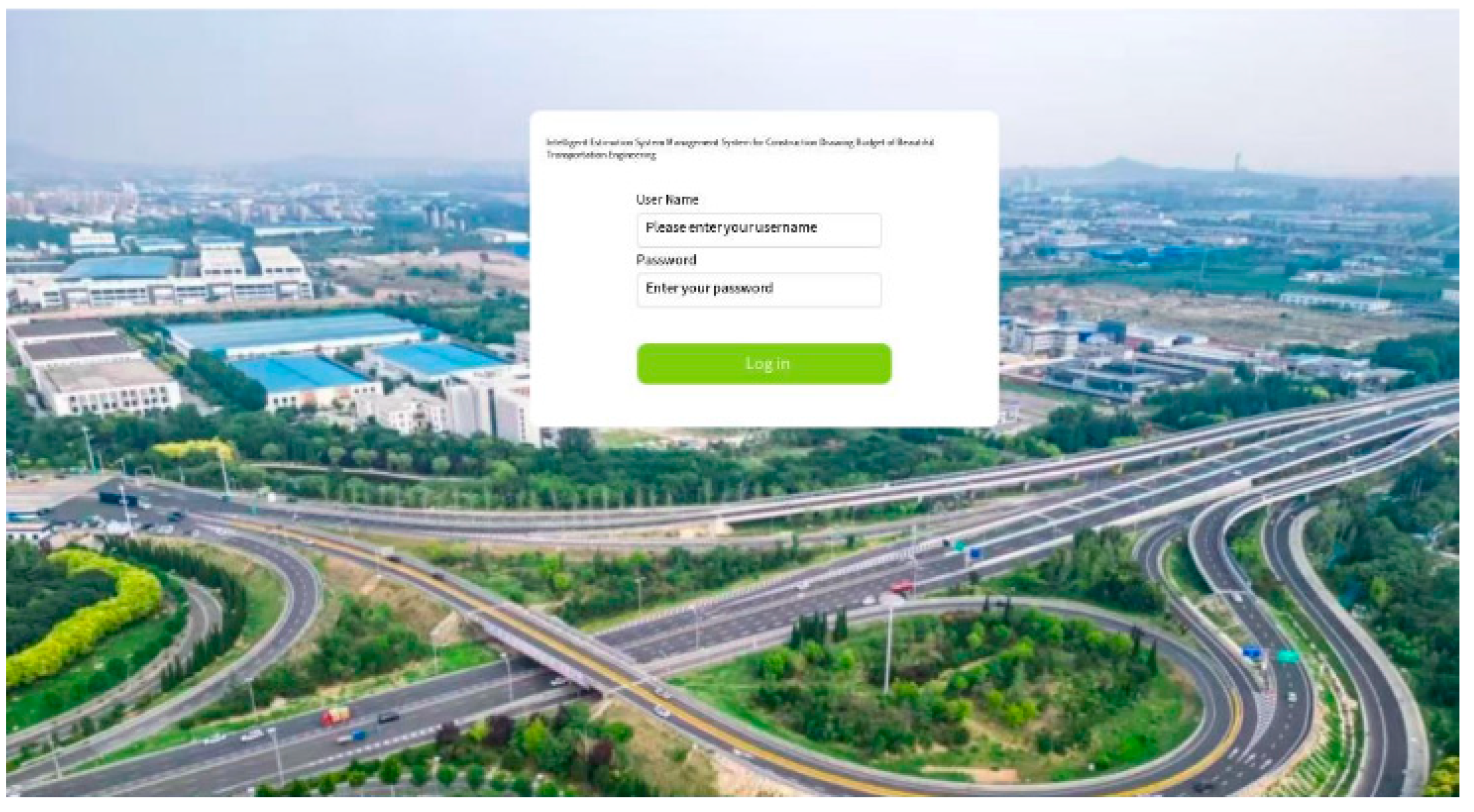
Task: Focus the Password input field
Action: (x=759, y=290)
